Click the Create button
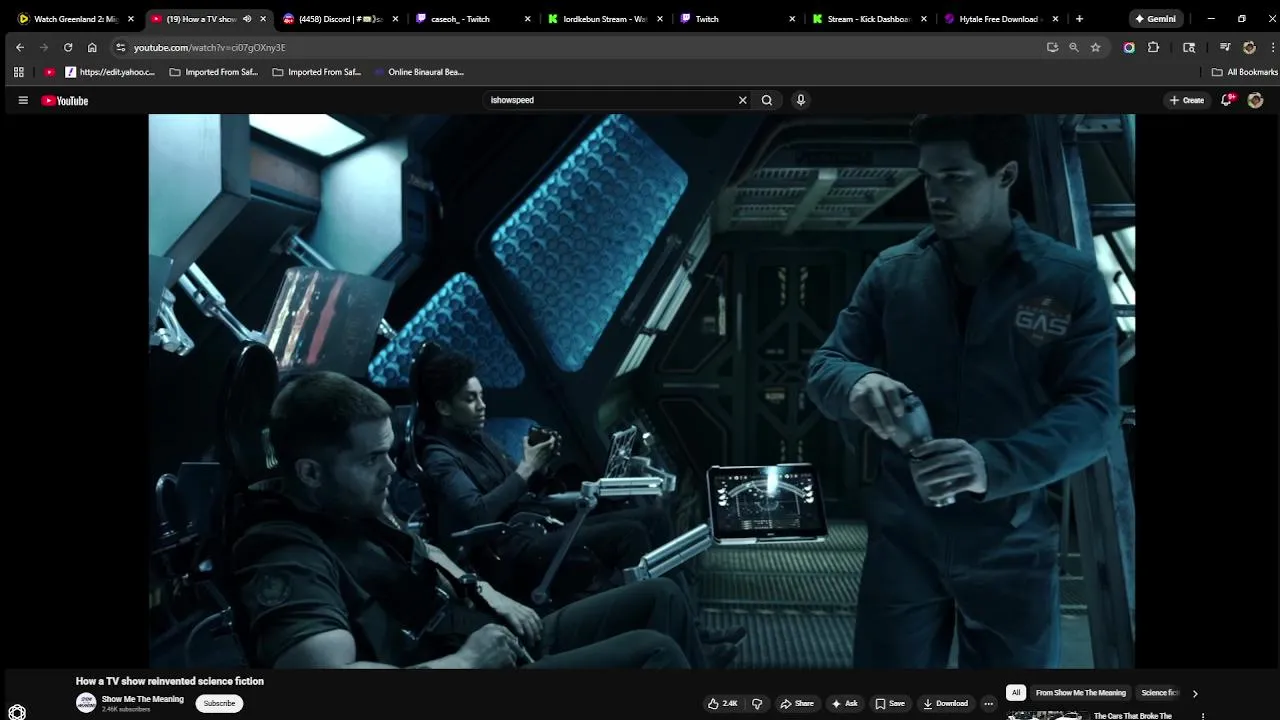Image resolution: width=1280 pixels, height=720 pixels. [x=1187, y=100]
